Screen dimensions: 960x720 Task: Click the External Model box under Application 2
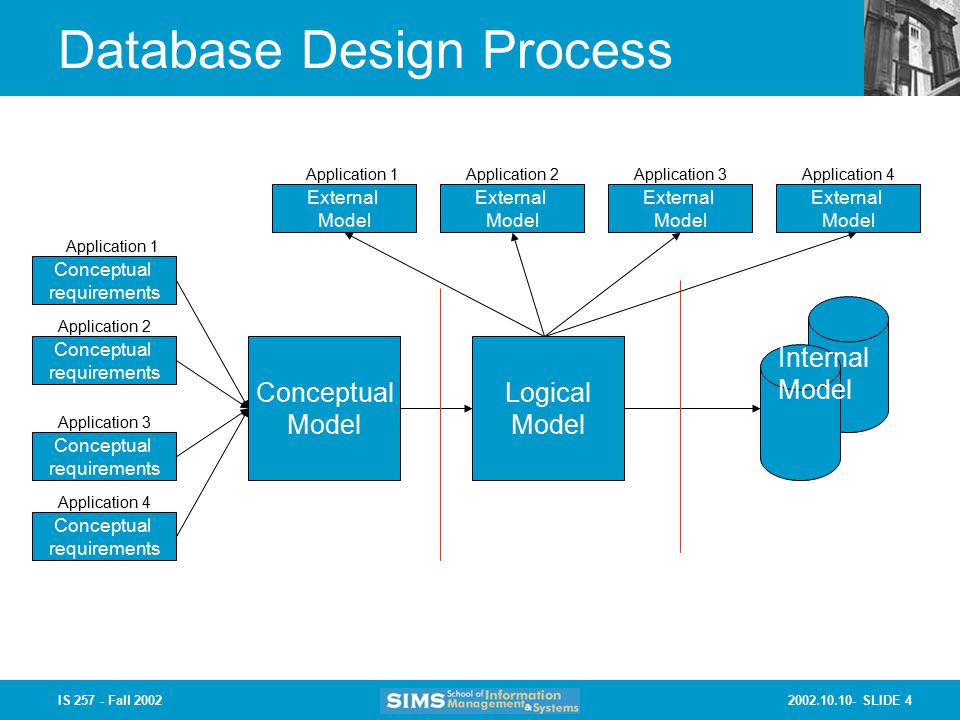tap(512, 209)
